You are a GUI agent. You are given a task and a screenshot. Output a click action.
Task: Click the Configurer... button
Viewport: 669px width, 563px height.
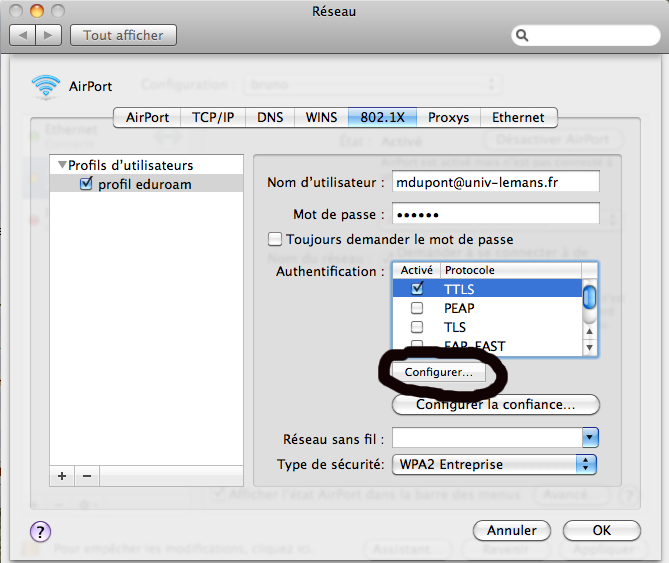[439, 372]
